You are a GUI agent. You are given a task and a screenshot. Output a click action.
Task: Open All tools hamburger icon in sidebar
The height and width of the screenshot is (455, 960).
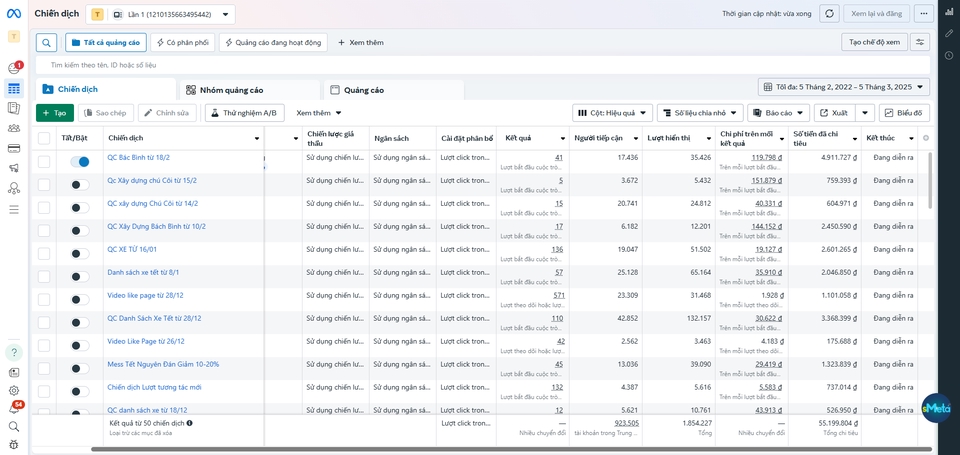[x=13, y=209]
